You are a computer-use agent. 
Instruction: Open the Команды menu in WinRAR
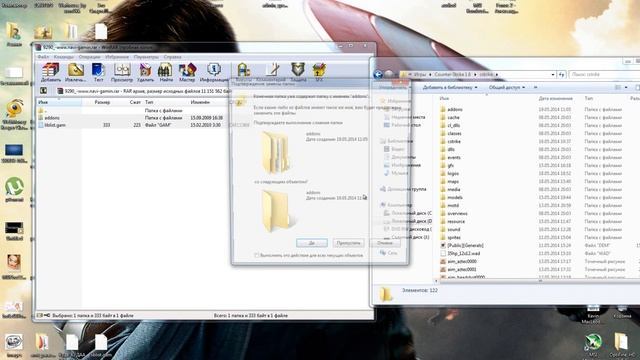[64, 57]
